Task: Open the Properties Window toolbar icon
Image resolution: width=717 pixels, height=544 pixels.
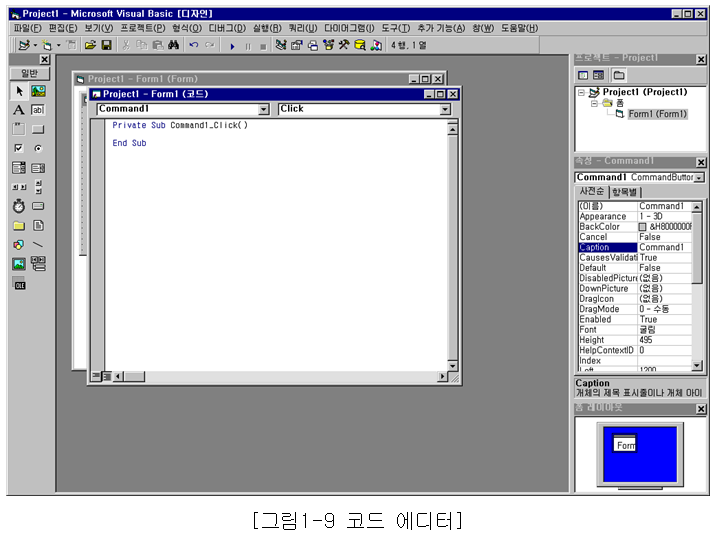Action: pos(297,45)
